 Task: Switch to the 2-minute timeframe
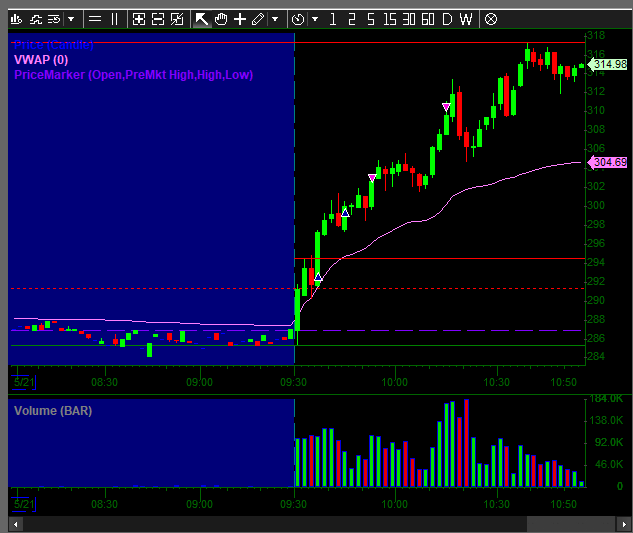[352, 19]
